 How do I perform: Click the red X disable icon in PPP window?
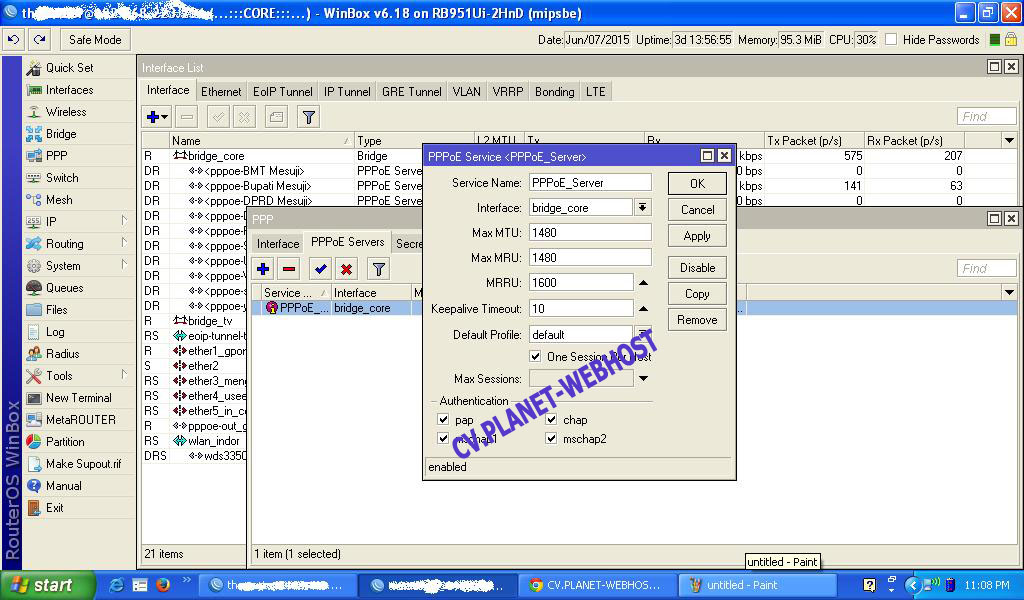[x=346, y=268]
